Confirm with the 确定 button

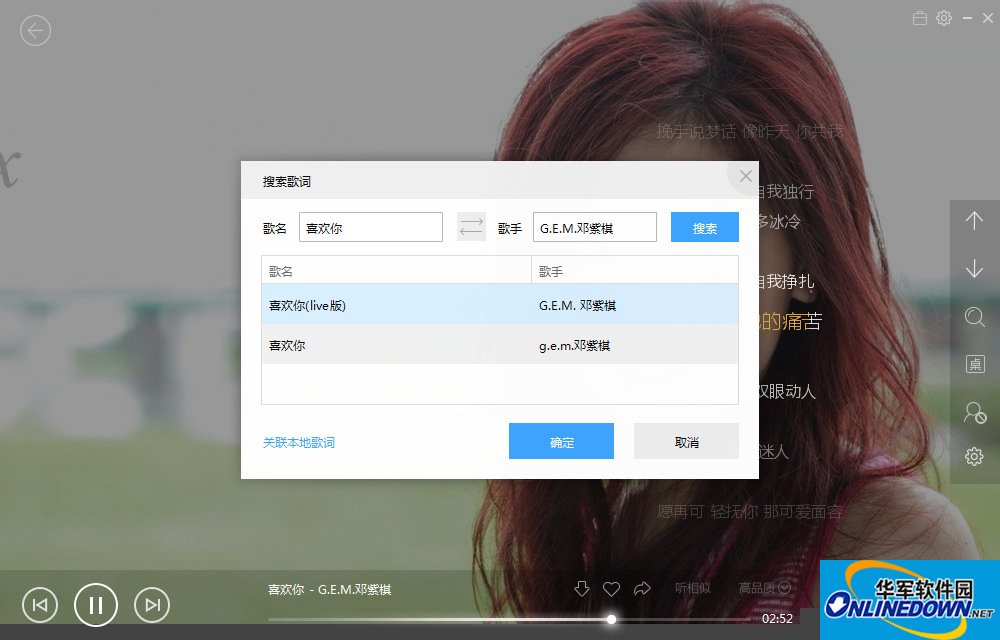pyautogui.click(x=561, y=441)
